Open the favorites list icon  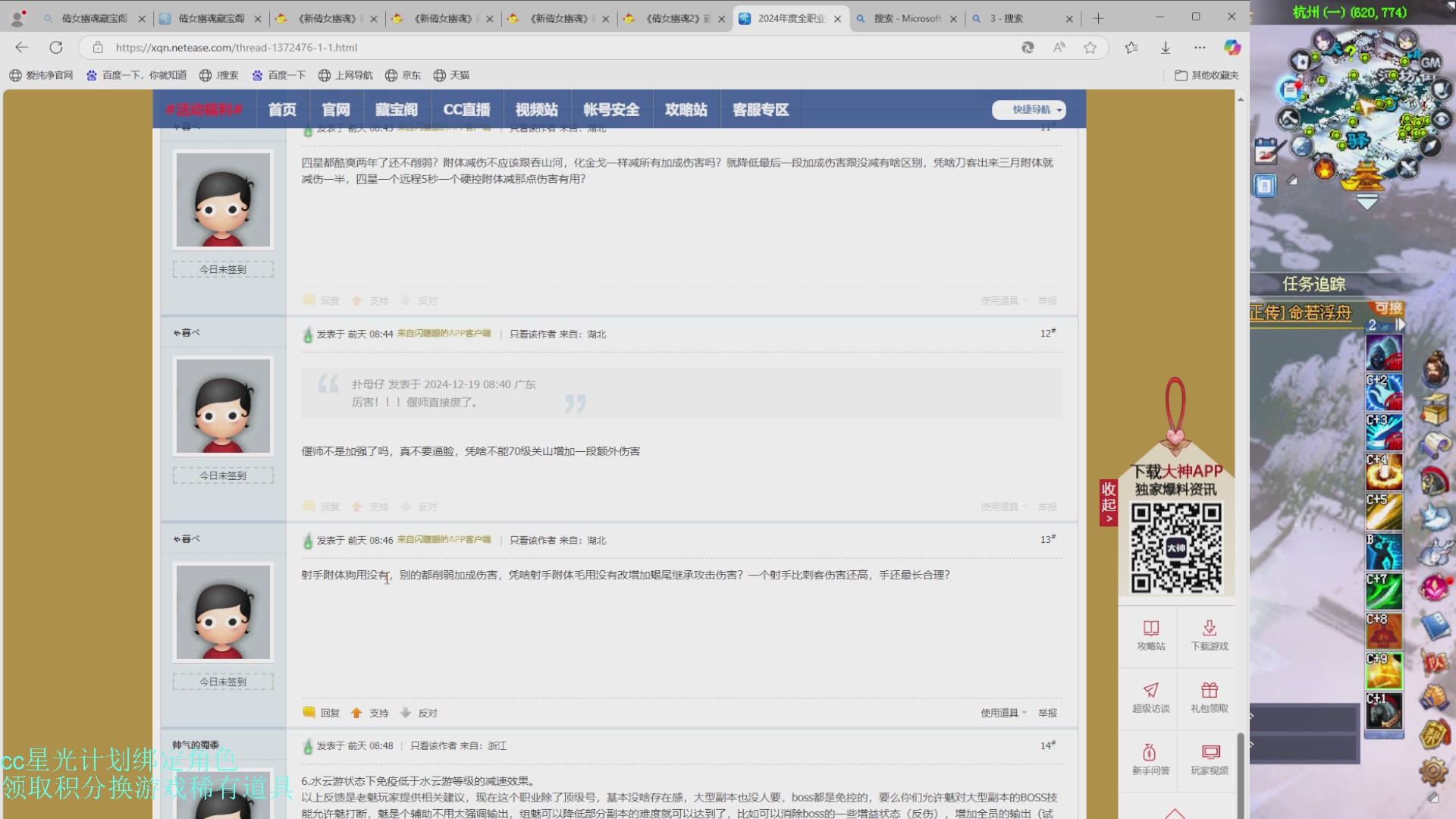click(x=1131, y=47)
